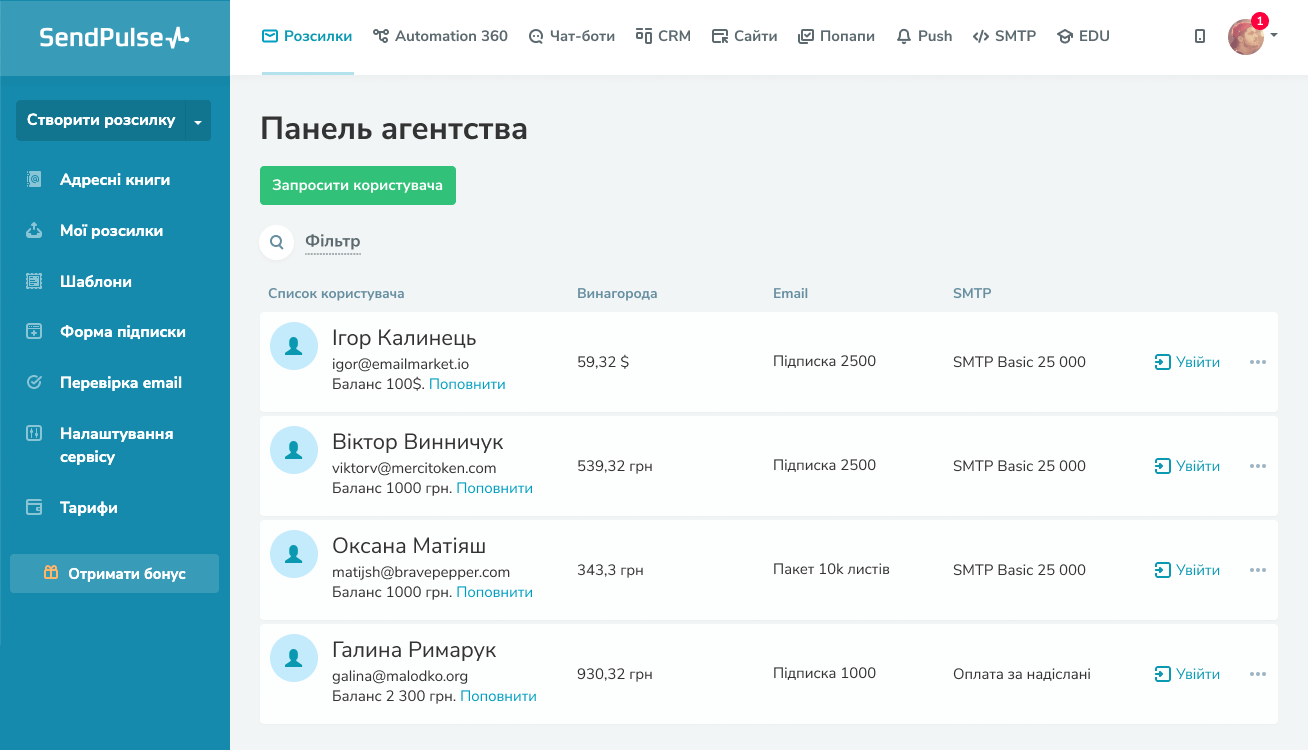
Task: Open more options for Галина Римарук
Action: coord(1258,674)
